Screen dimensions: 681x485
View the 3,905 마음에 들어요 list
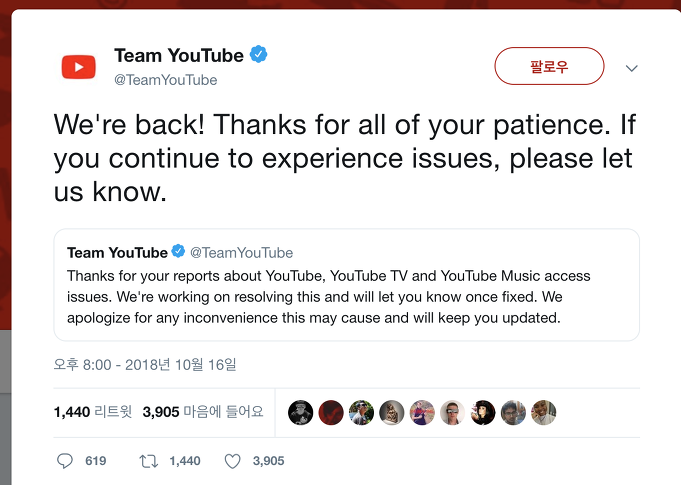[203, 412]
